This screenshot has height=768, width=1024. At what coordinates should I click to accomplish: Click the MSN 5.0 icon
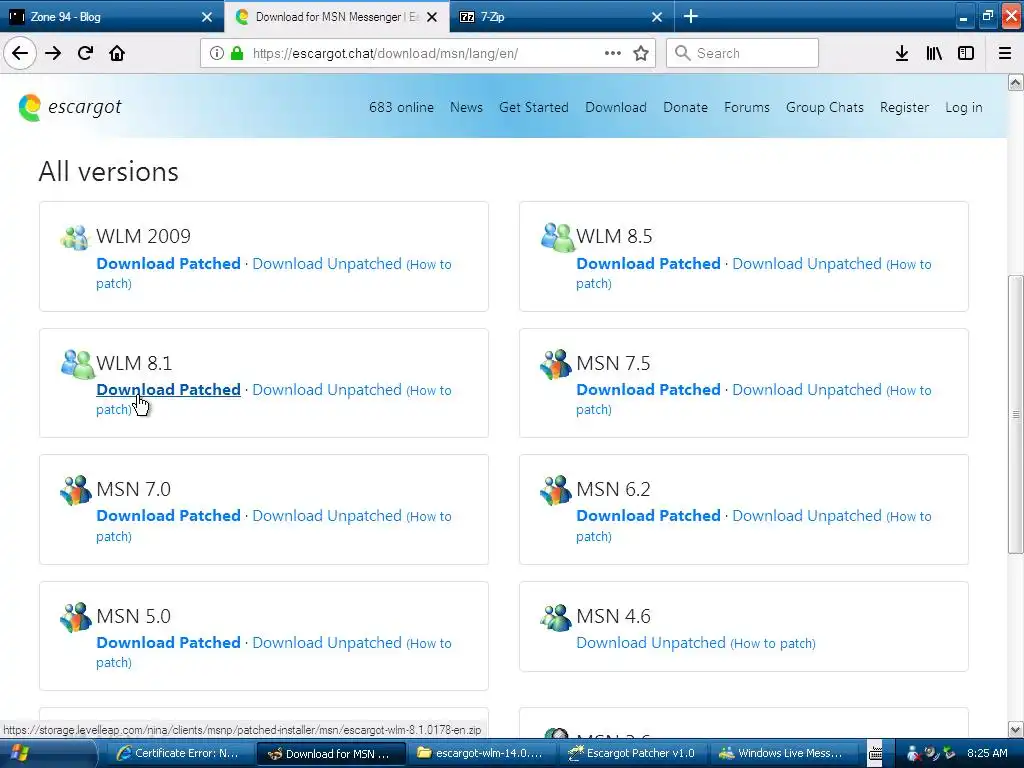pos(76,616)
